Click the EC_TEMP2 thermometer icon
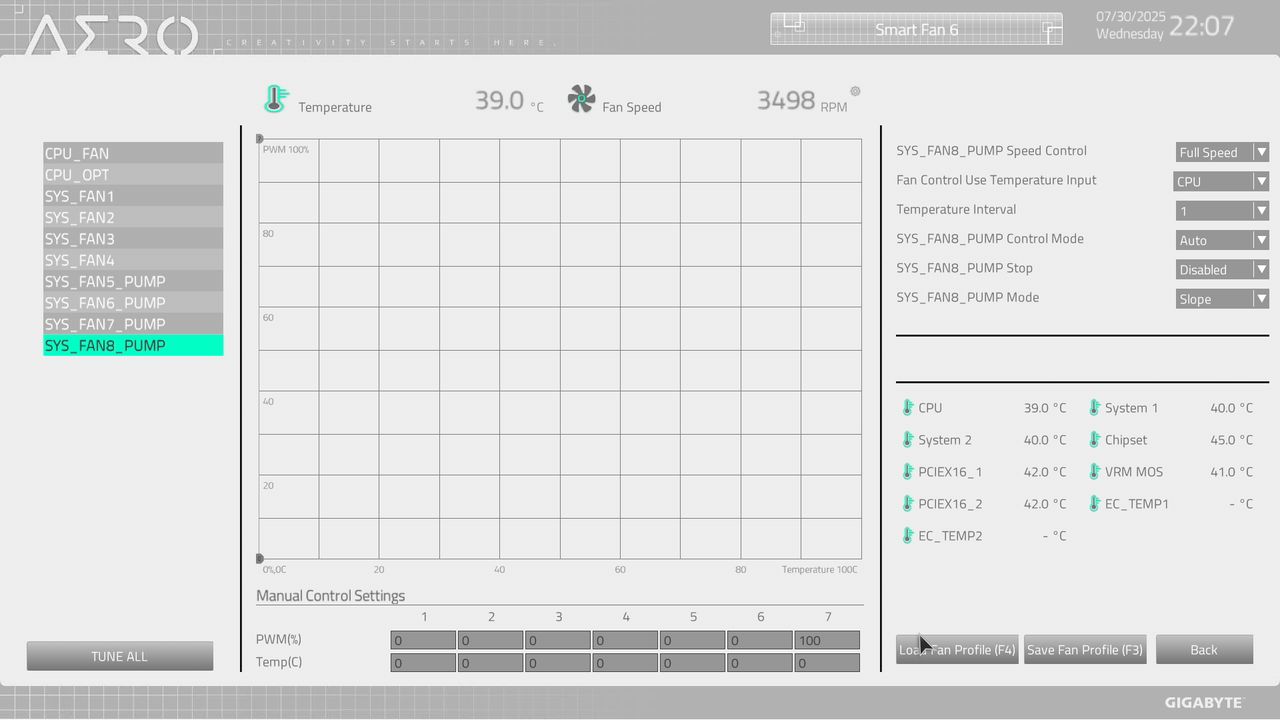Viewport: 1280px width, 720px height. [907, 535]
